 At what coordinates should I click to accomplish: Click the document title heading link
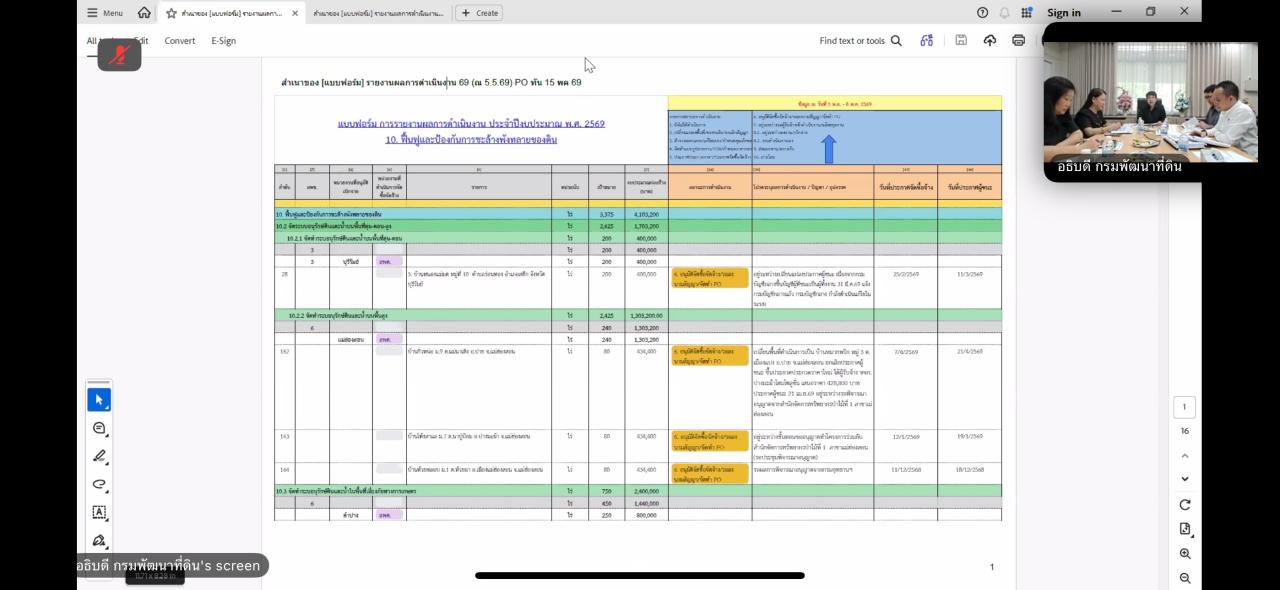tap(471, 123)
